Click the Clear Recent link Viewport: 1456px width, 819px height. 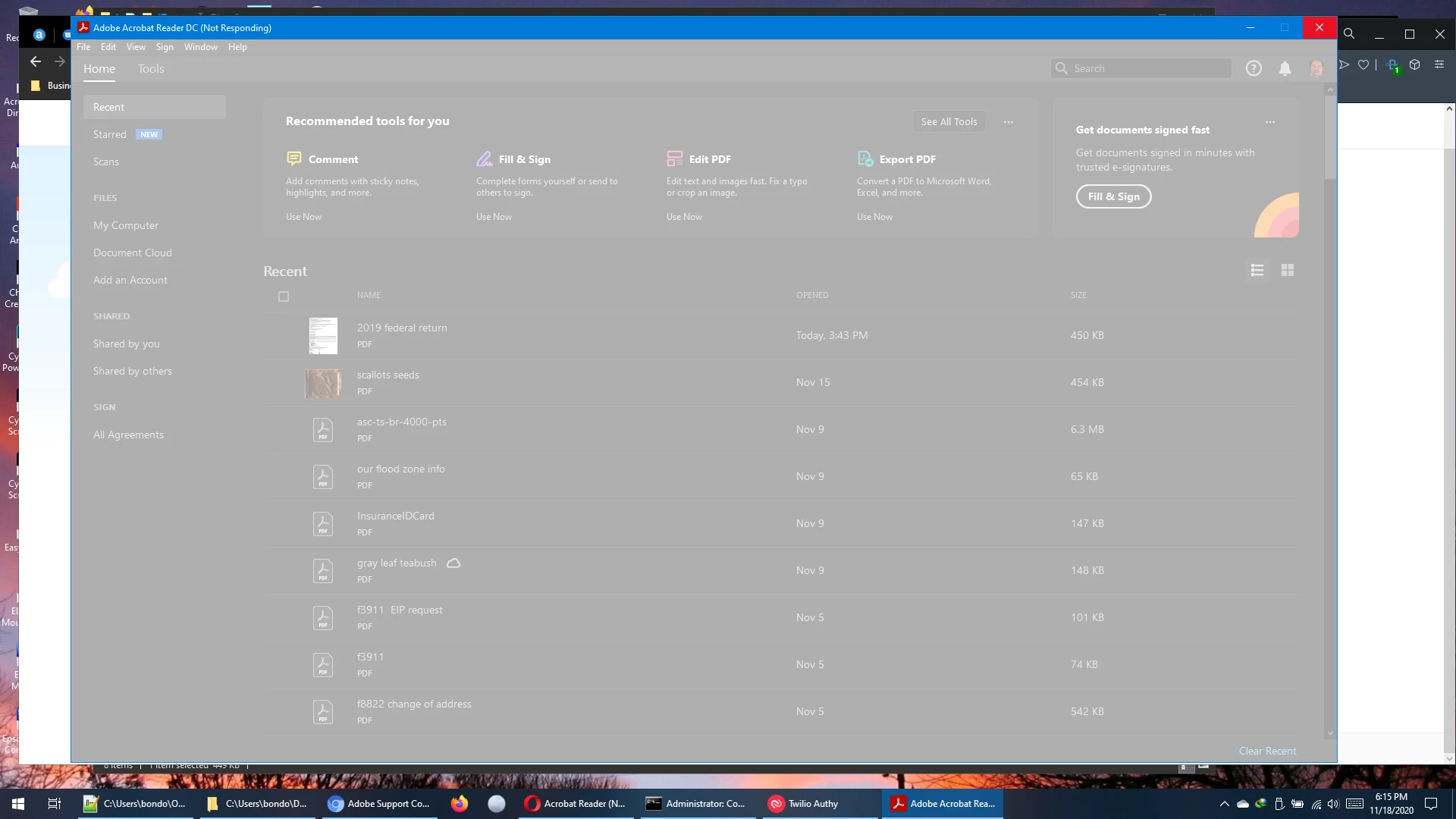[x=1267, y=751]
